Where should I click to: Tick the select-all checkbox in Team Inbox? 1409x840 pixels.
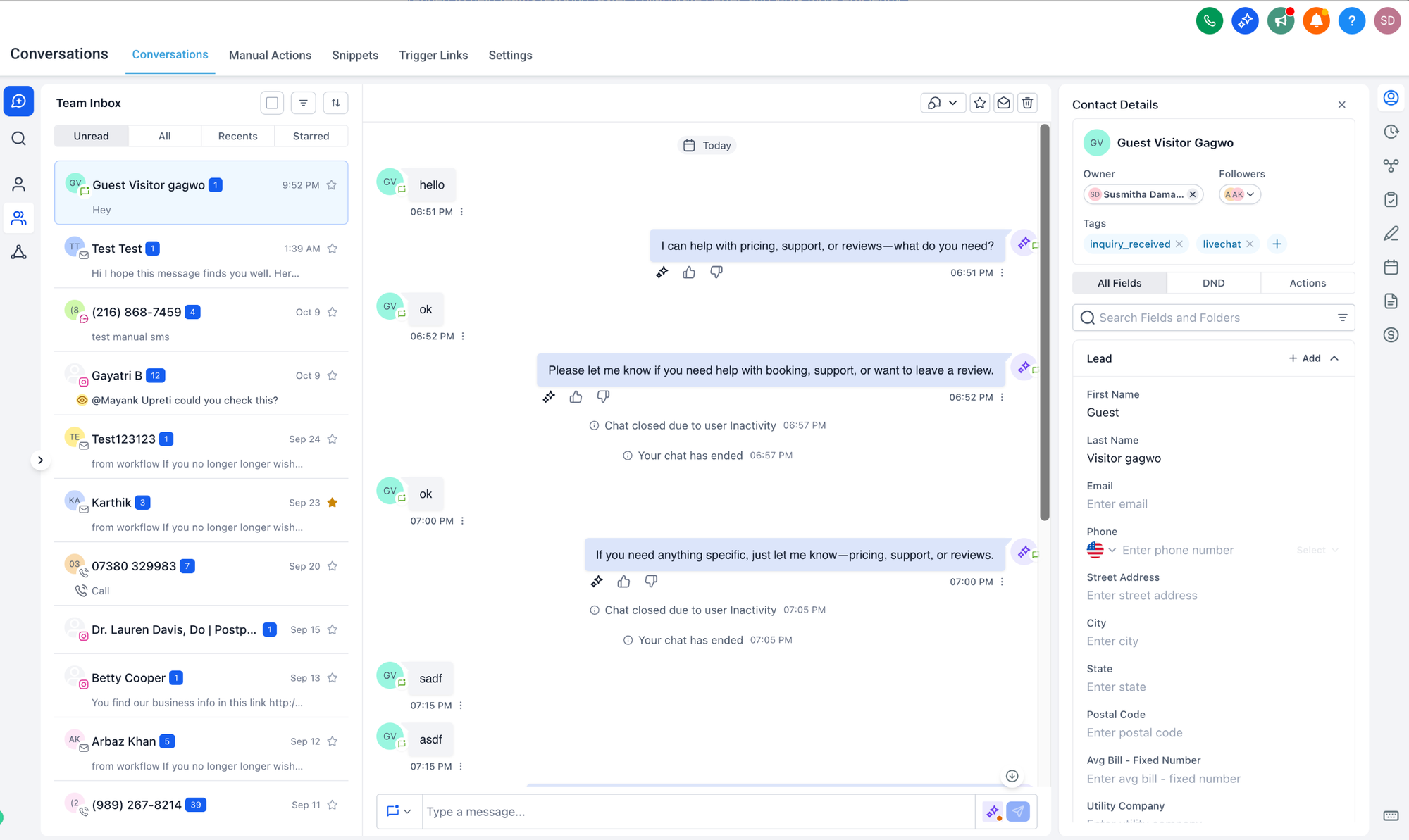tap(272, 103)
